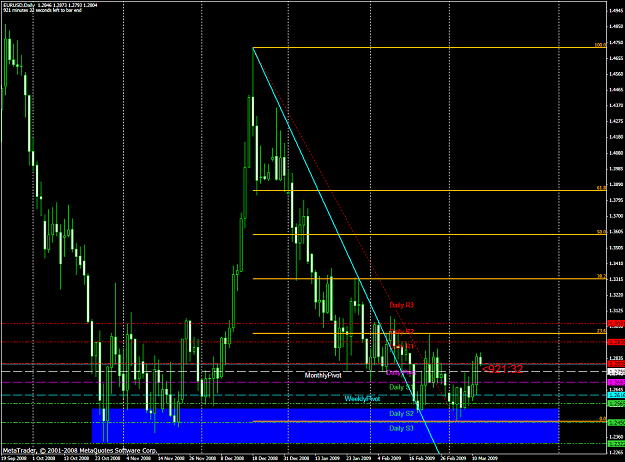Image resolution: width=625 pixels, height=462 pixels.
Task: Click the Daily R3 label
Action: (x=401, y=305)
